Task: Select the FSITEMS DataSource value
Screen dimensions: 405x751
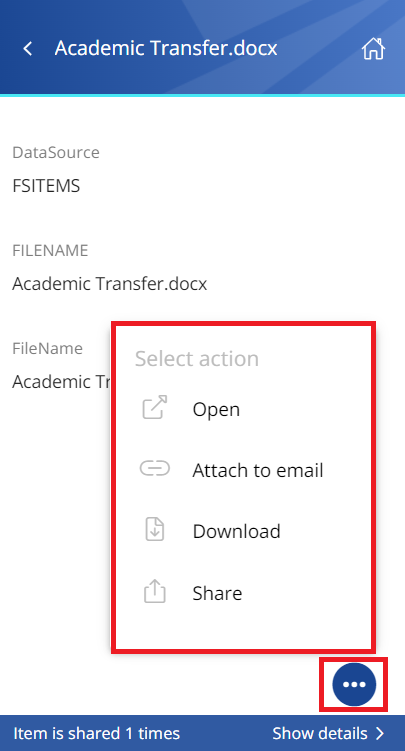Action: (x=46, y=186)
